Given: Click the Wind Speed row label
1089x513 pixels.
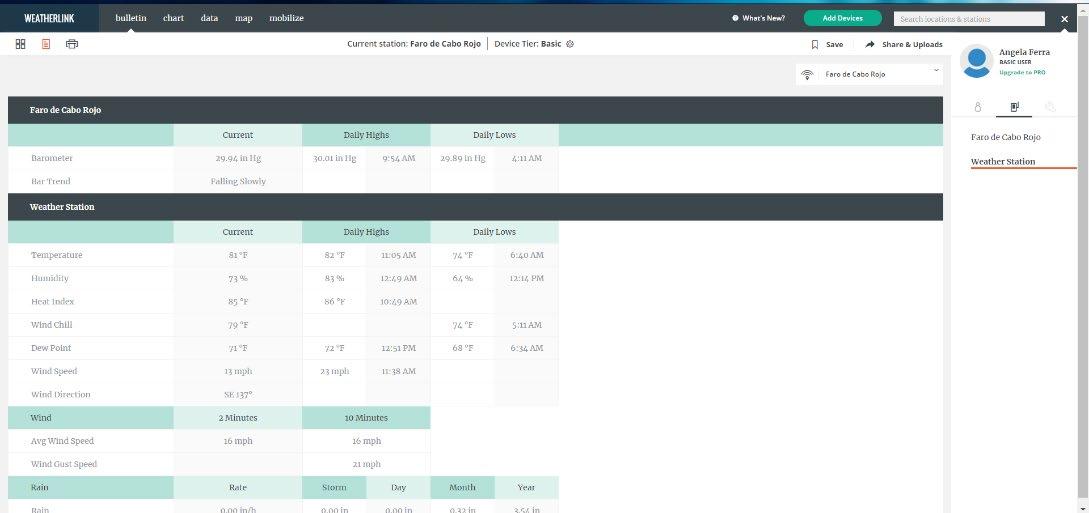Looking at the screenshot, I should pyautogui.click(x=54, y=371).
